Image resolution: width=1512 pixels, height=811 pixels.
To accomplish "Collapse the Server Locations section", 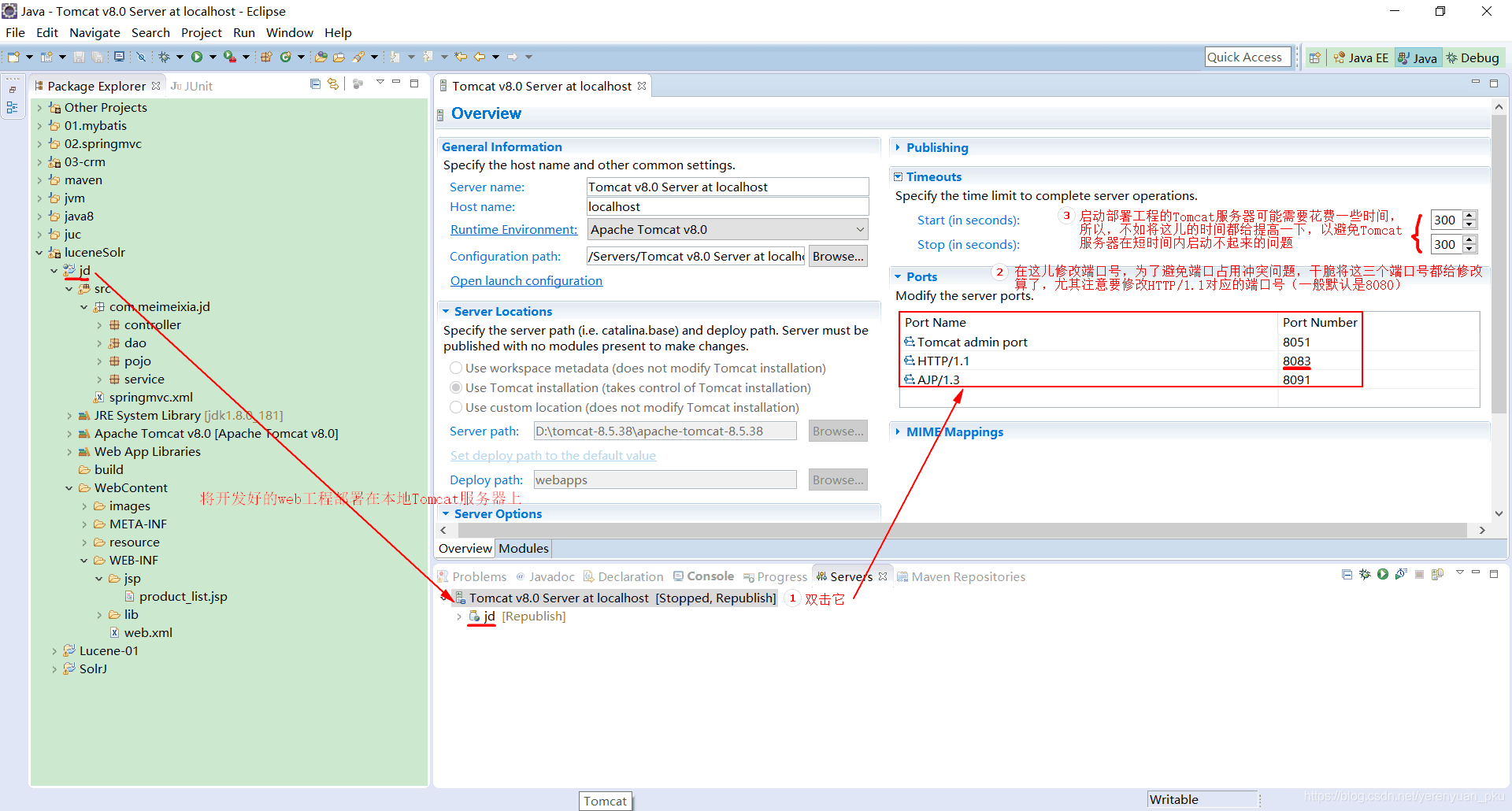I will tap(446, 311).
